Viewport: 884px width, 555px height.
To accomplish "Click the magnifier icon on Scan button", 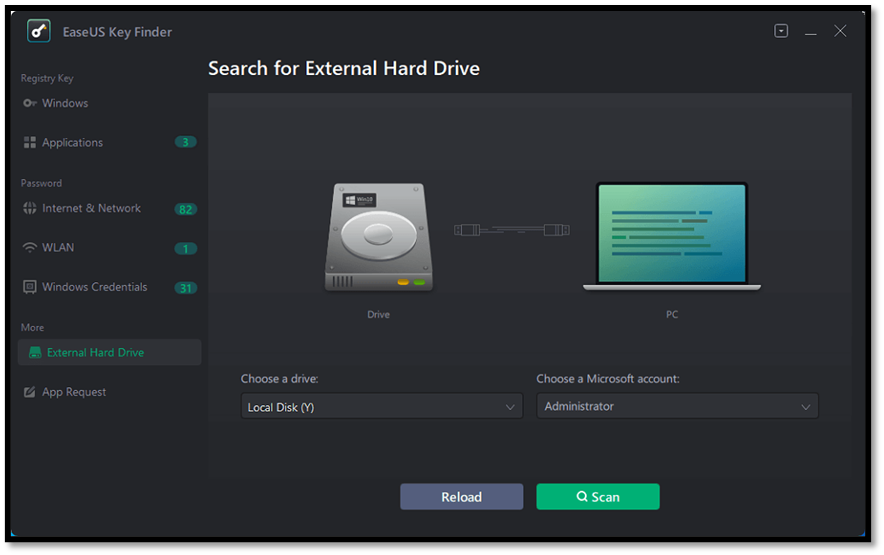I will tap(582, 496).
